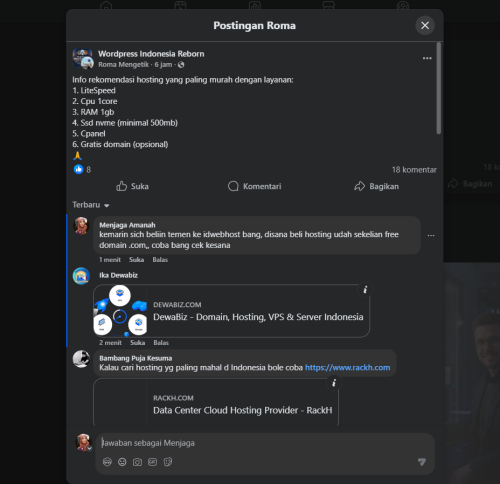The width and height of the screenshot is (500, 484).
Task: Click 1 menit comment timestamp
Action: tap(110, 260)
